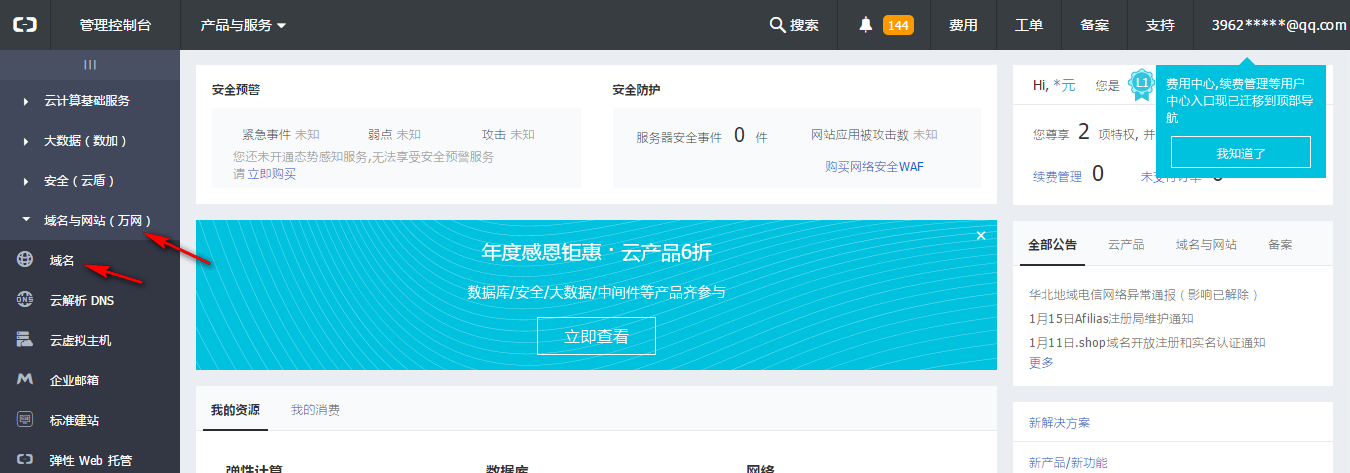Screen dimensions: 1350x473
Task: Open 购买网络安全WAF link
Action: (x=875, y=166)
